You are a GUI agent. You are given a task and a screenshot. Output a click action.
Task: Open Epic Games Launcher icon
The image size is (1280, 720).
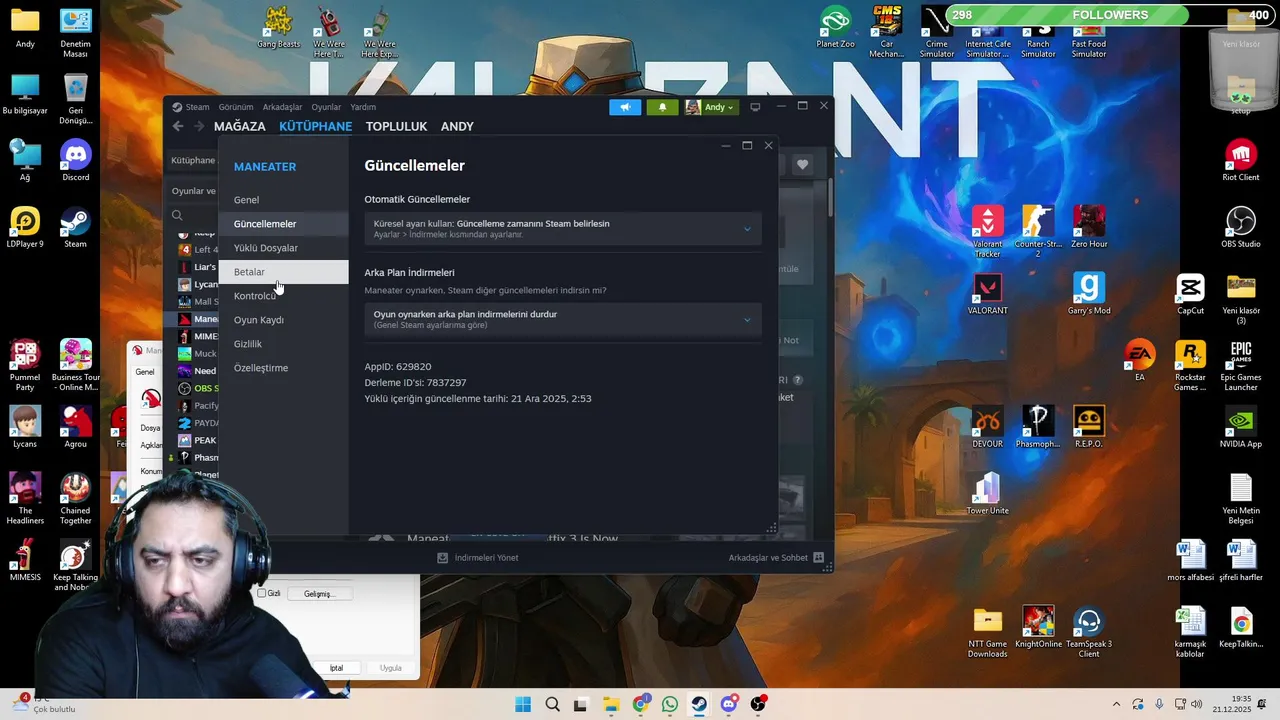(1241, 366)
